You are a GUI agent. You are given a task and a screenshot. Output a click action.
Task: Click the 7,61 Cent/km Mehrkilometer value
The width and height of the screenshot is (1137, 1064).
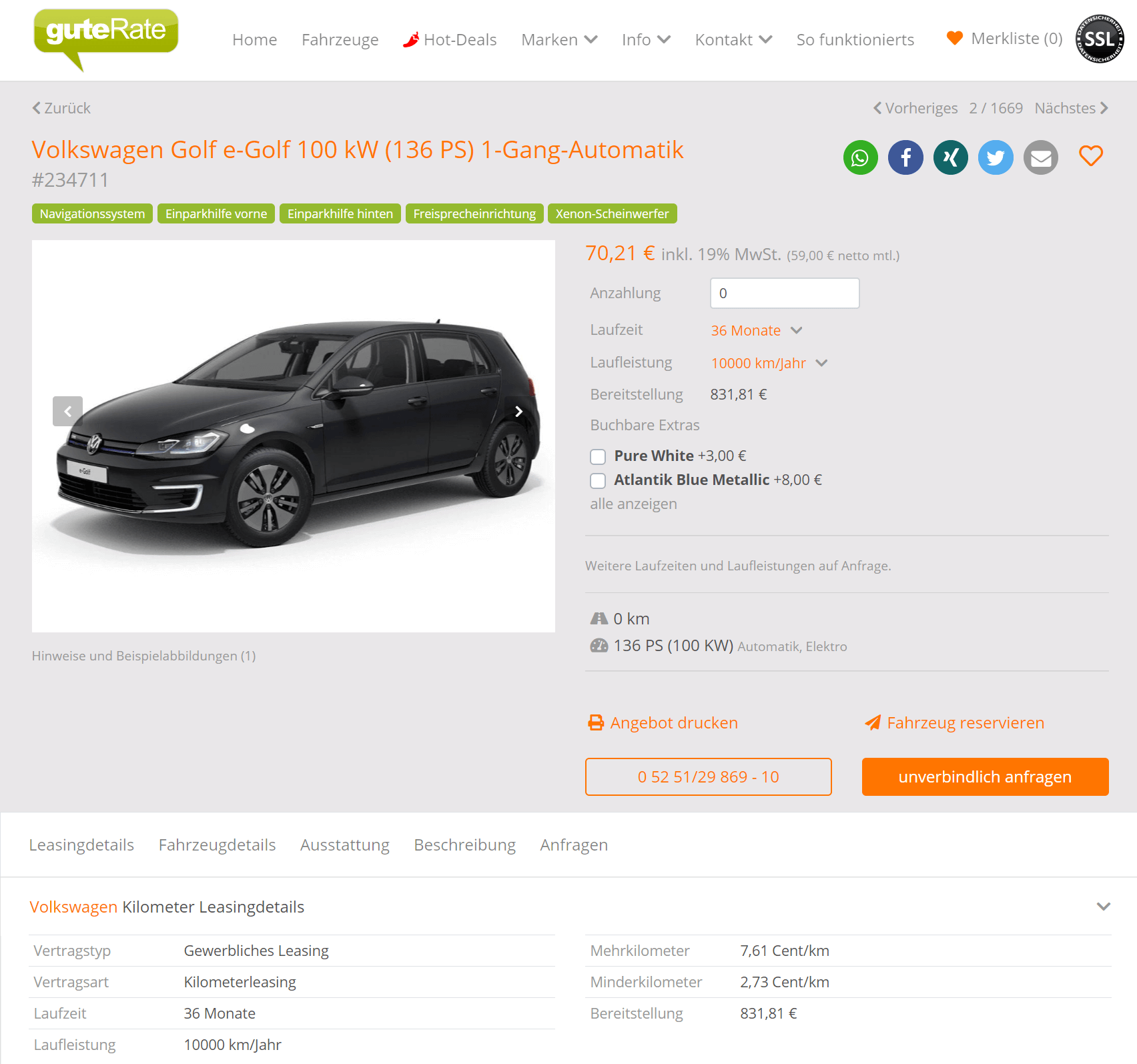point(785,951)
